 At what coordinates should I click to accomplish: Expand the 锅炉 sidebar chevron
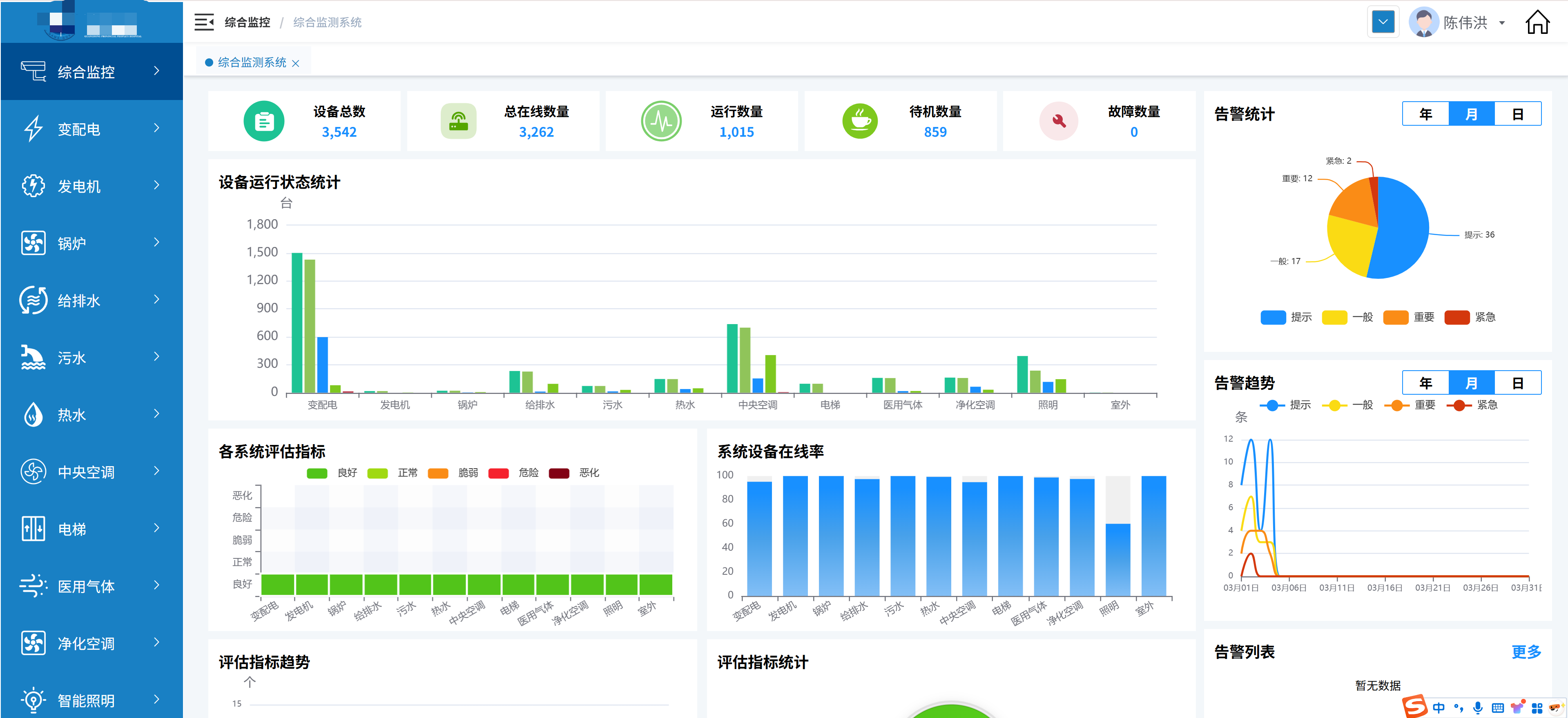pos(156,242)
